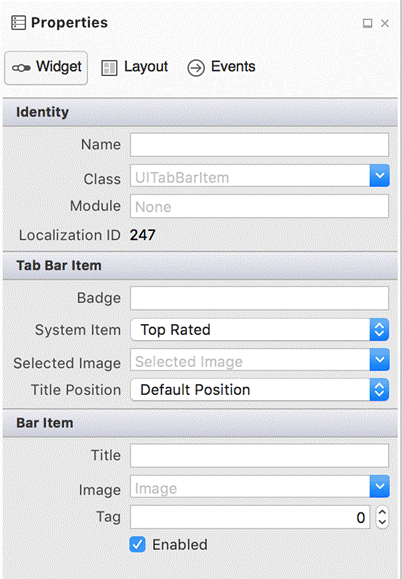
Task: Expand the Image dropdown in Bar Item
Action: [x=379, y=487]
